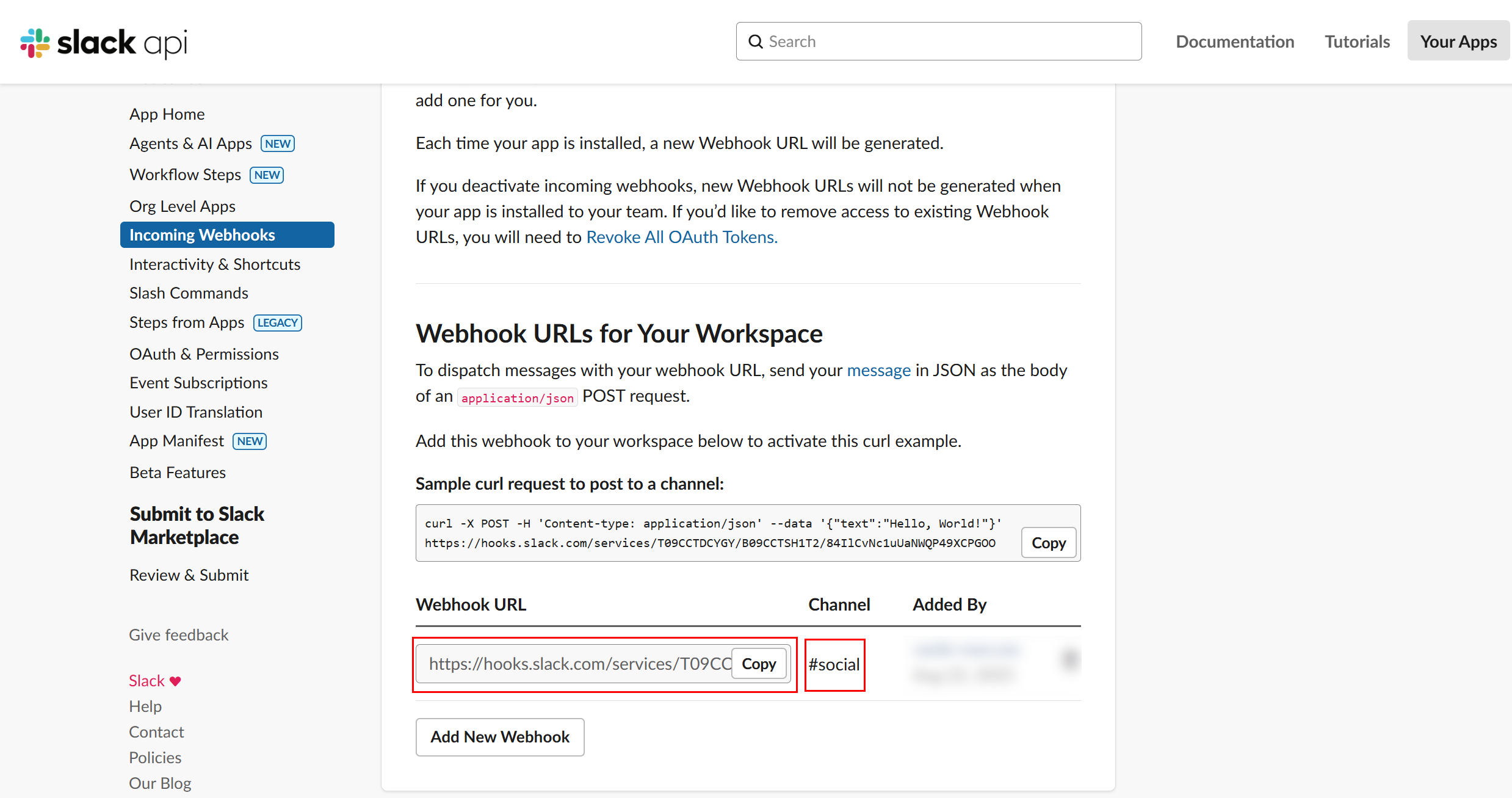The height and width of the screenshot is (798, 1512).
Task: Select Incoming Webhooks in the sidebar
Action: click(202, 234)
